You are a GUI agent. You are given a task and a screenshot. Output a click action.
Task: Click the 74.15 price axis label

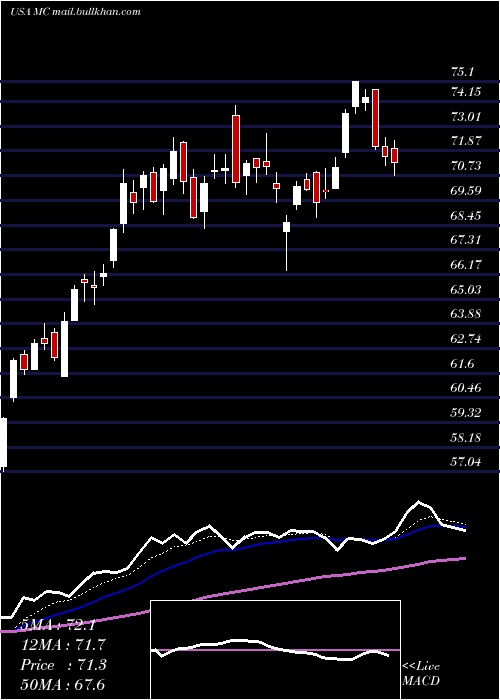[x=466, y=92]
